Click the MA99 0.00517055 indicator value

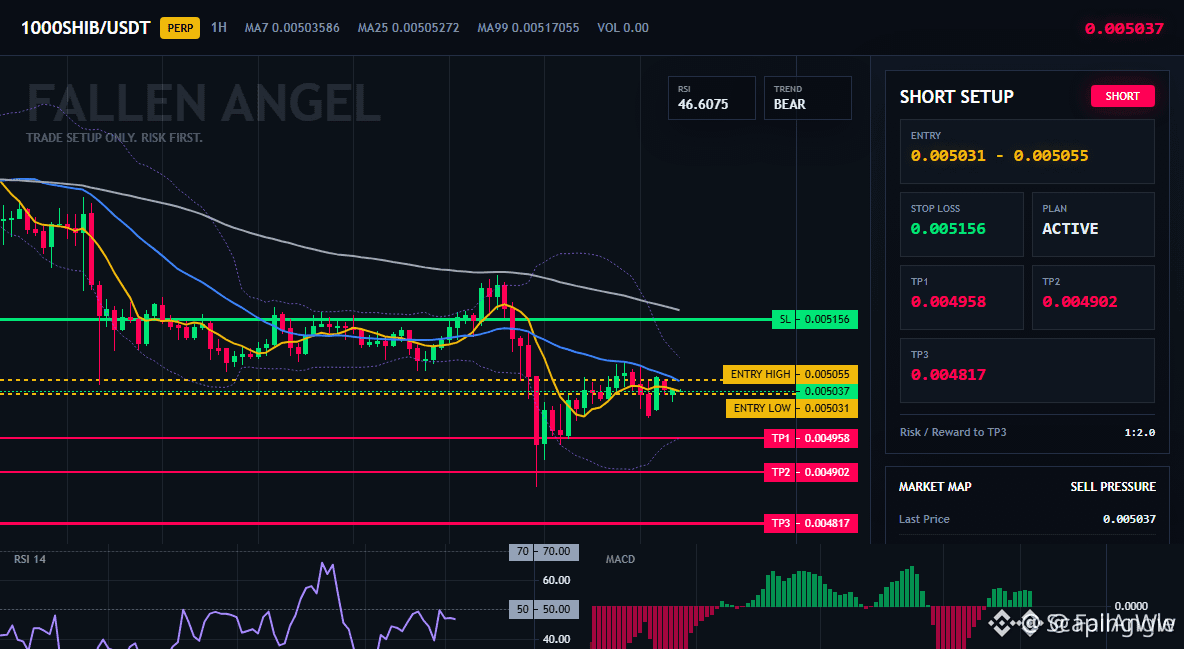tap(528, 28)
